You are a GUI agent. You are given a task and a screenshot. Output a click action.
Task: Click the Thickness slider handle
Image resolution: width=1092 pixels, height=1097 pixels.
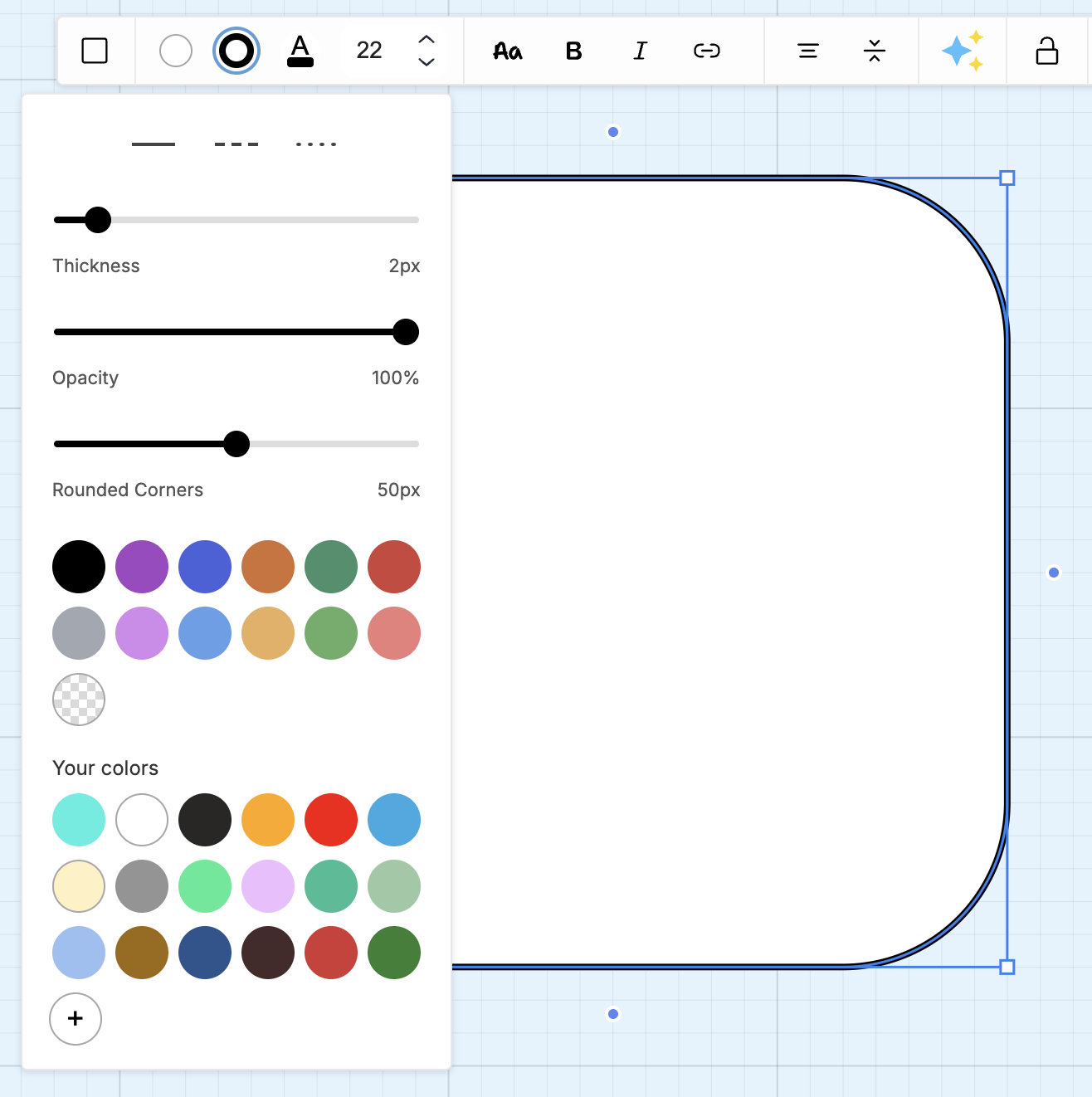(98, 220)
